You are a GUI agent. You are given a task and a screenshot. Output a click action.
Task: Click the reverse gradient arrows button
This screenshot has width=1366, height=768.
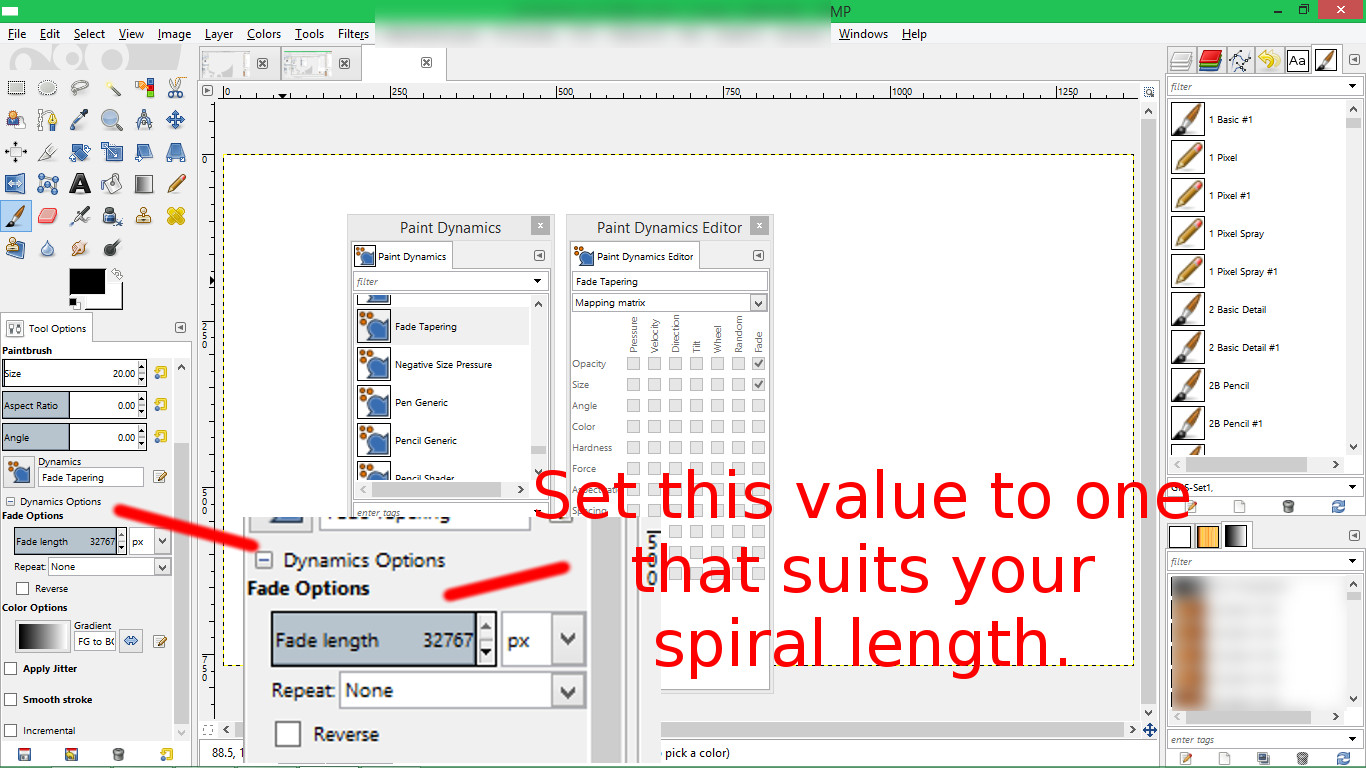coord(131,640)
